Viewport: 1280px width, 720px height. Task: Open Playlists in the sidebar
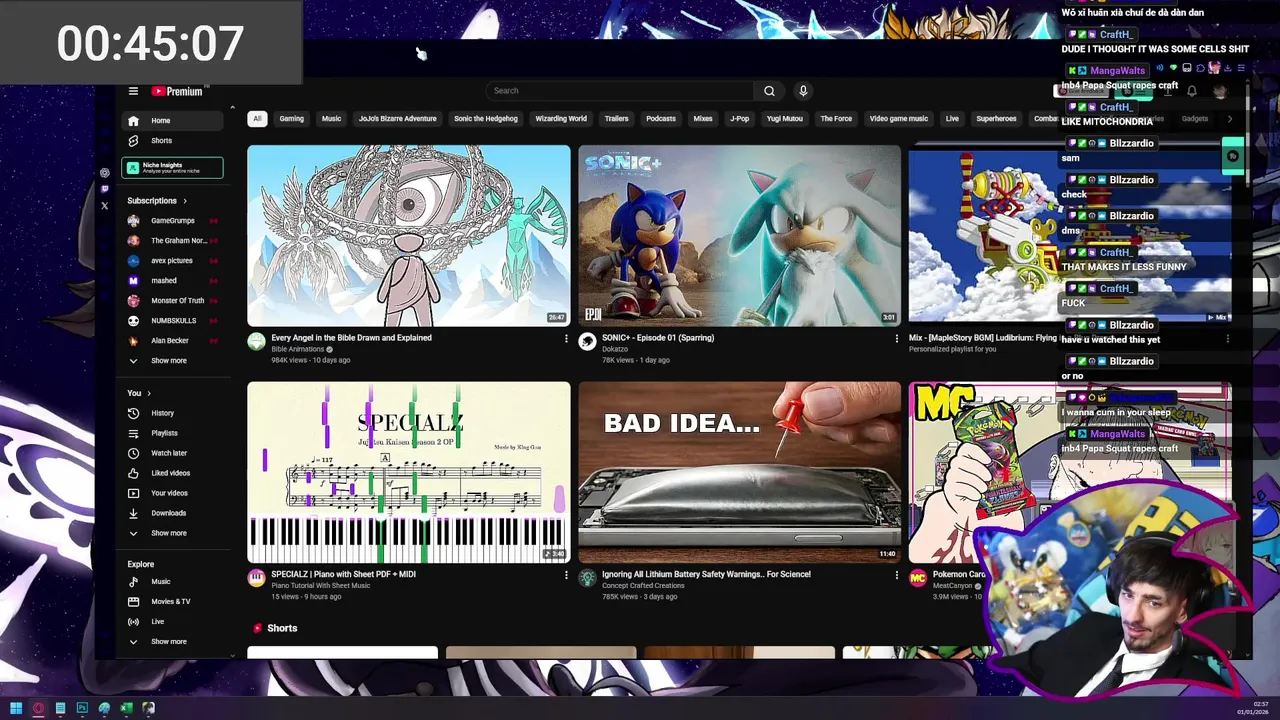coord(172,433)
